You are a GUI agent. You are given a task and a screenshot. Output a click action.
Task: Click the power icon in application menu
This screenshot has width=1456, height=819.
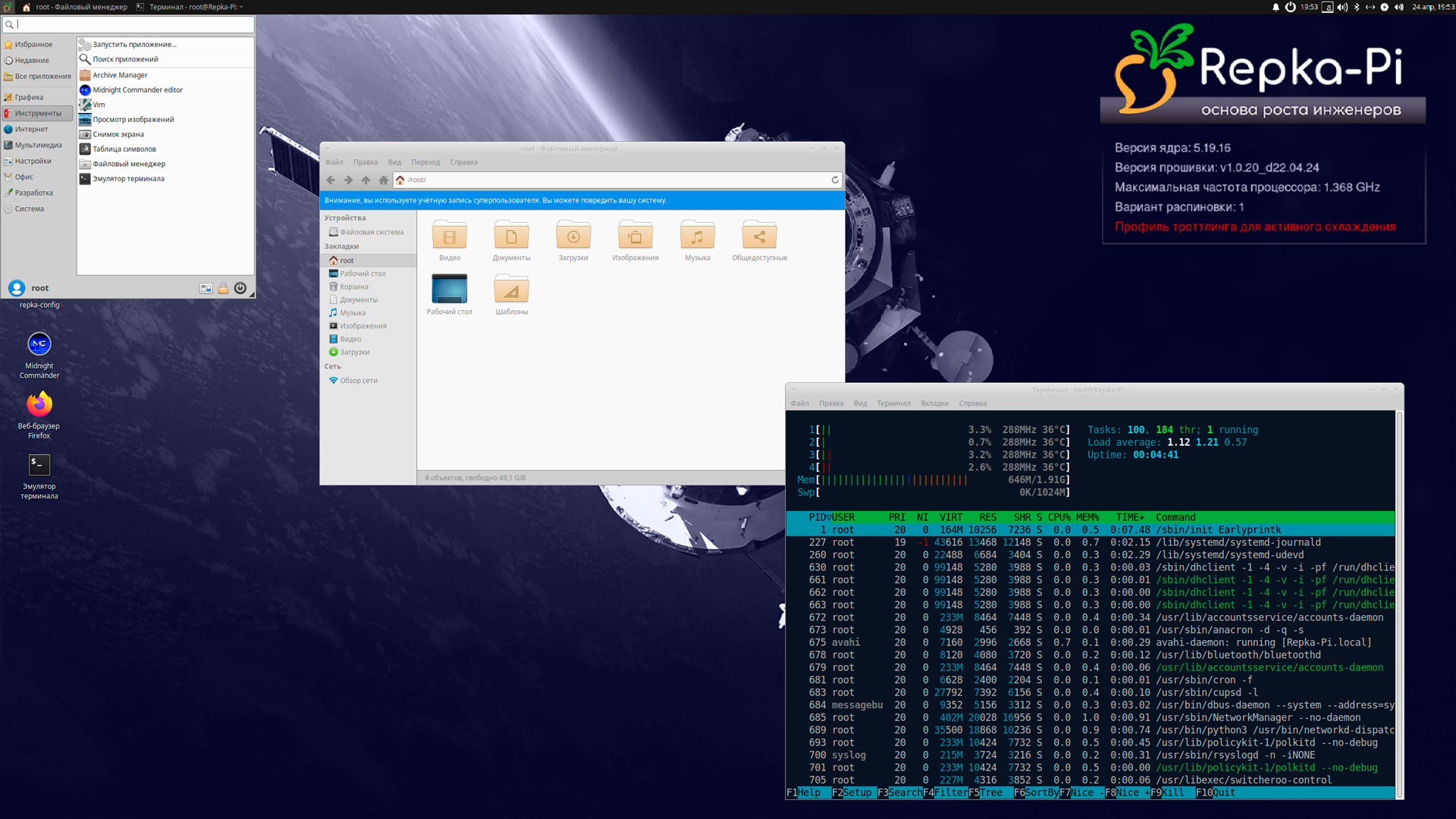pos(240,288)
